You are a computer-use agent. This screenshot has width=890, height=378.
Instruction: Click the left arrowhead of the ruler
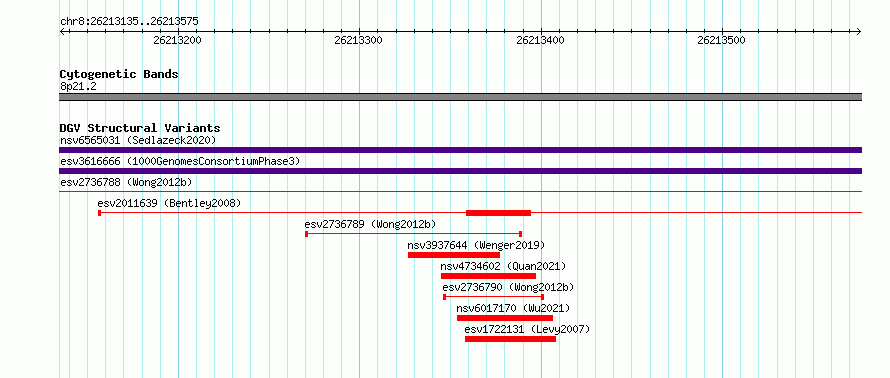pyautogui.click(x=62, y=31)
